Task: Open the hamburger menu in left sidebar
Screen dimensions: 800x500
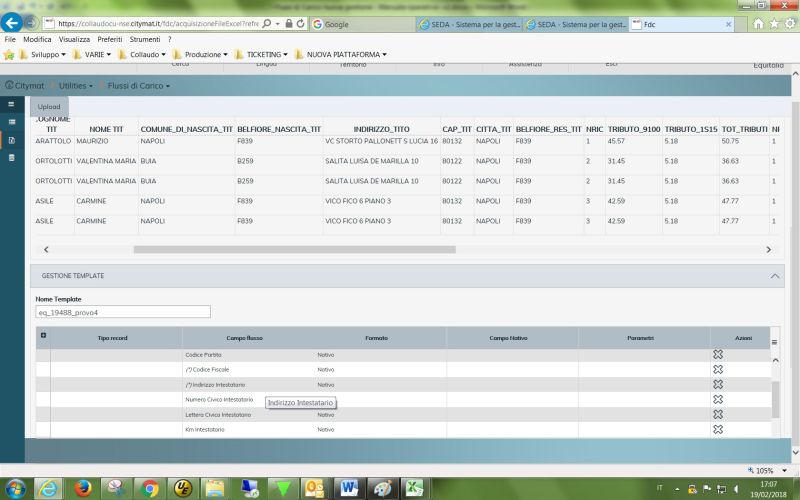Action: tap(11, 104)
